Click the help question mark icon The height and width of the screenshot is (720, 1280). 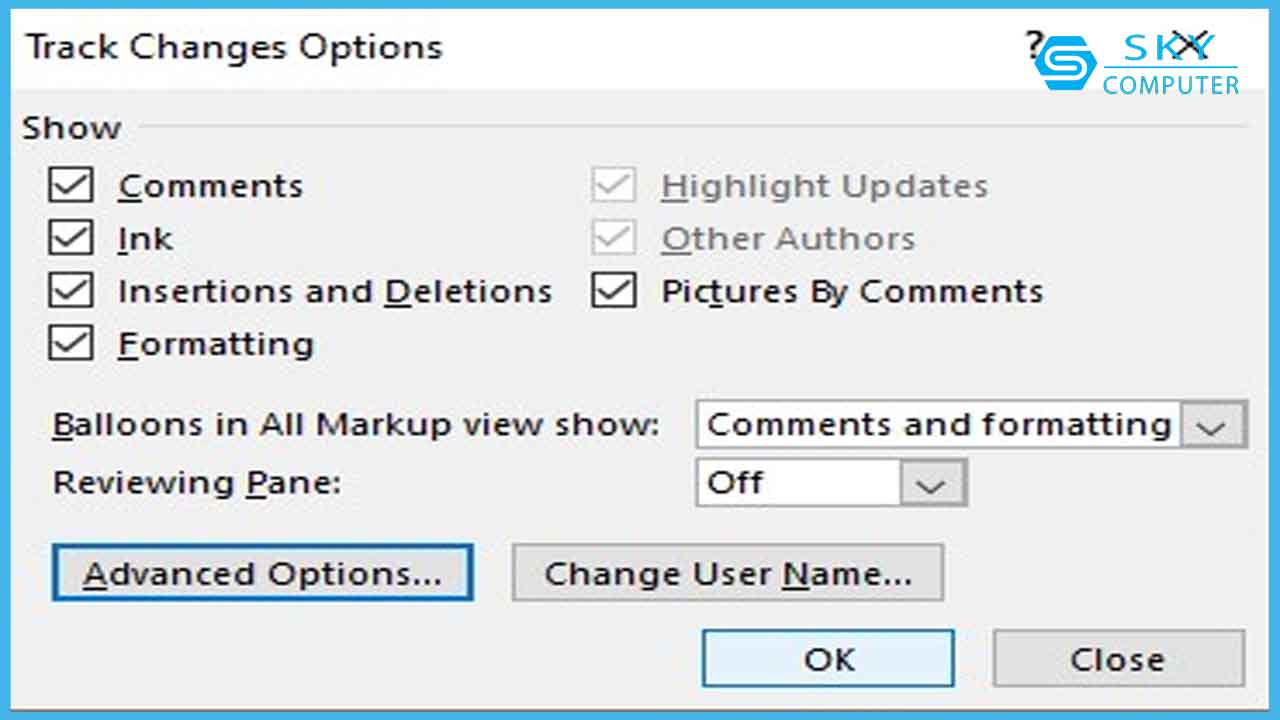pos(1034,45)
